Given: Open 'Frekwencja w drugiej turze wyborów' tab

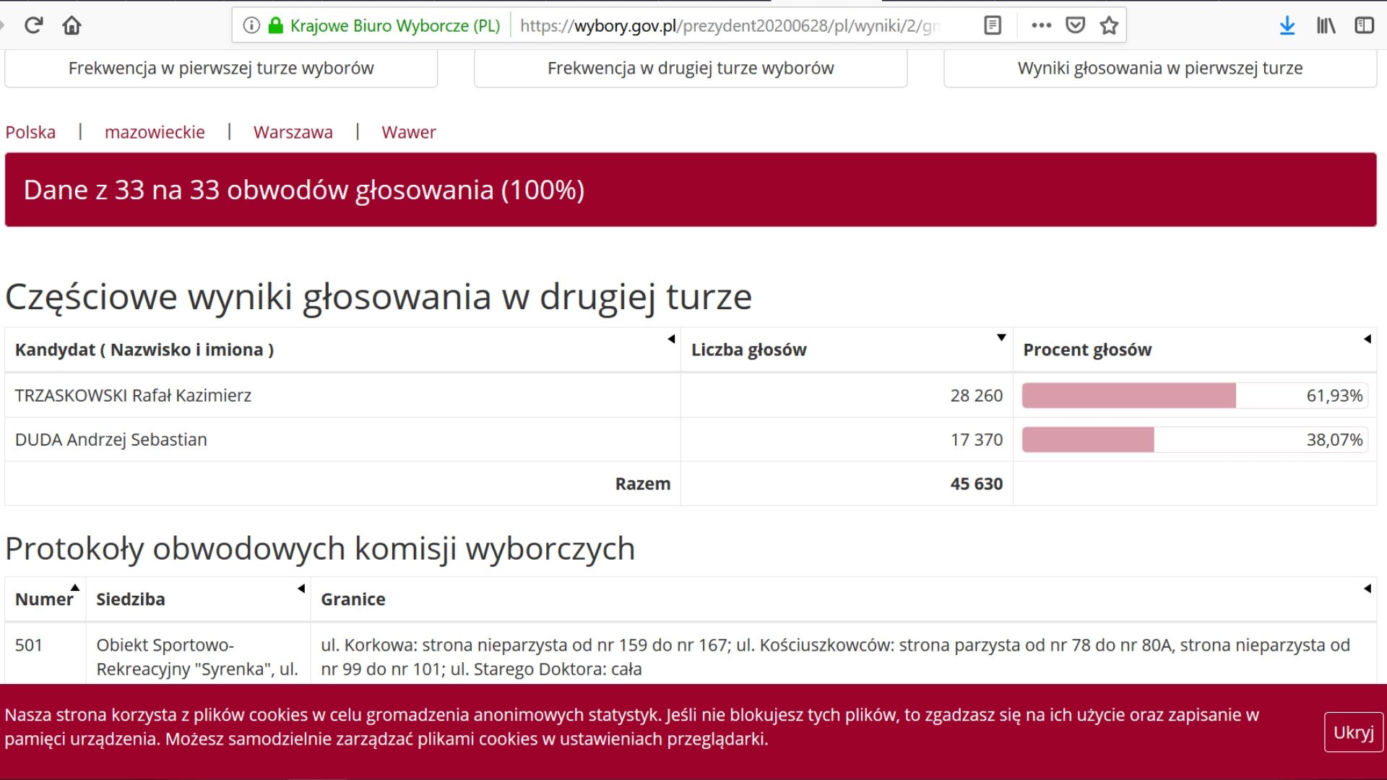Looking at the screenshot, I should [691, 69].
